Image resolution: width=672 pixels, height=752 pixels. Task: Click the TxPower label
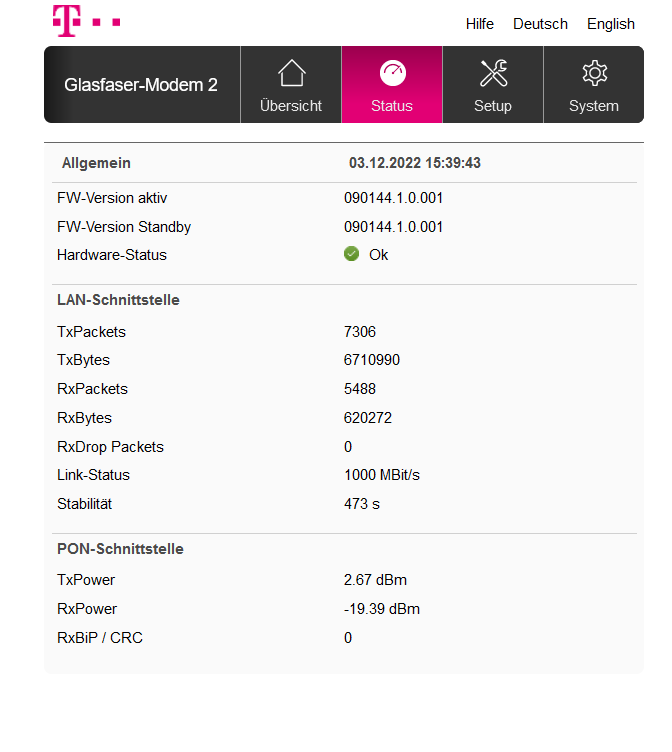tap(86, 580)
